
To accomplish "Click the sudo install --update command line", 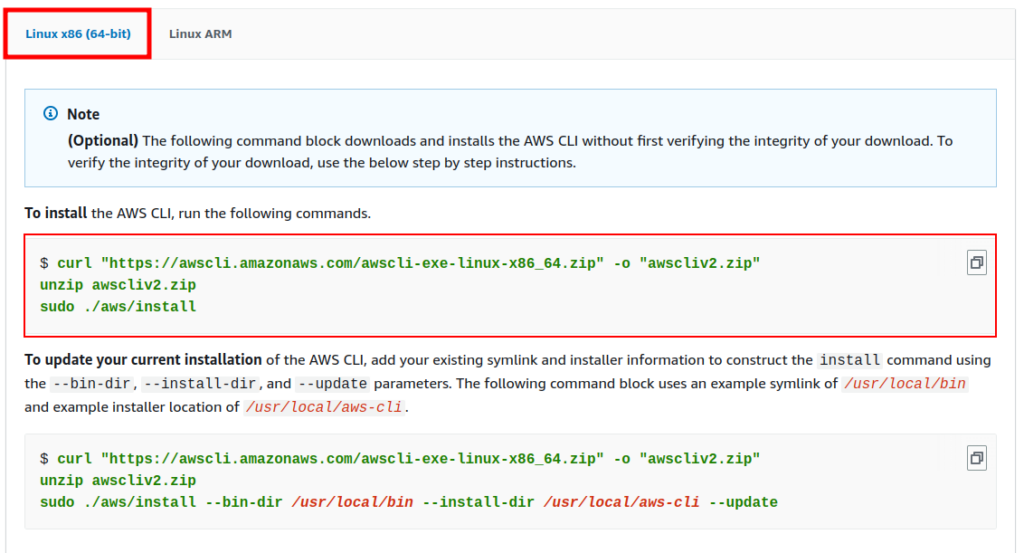I will pyautogui.click(x=409, y=502).
